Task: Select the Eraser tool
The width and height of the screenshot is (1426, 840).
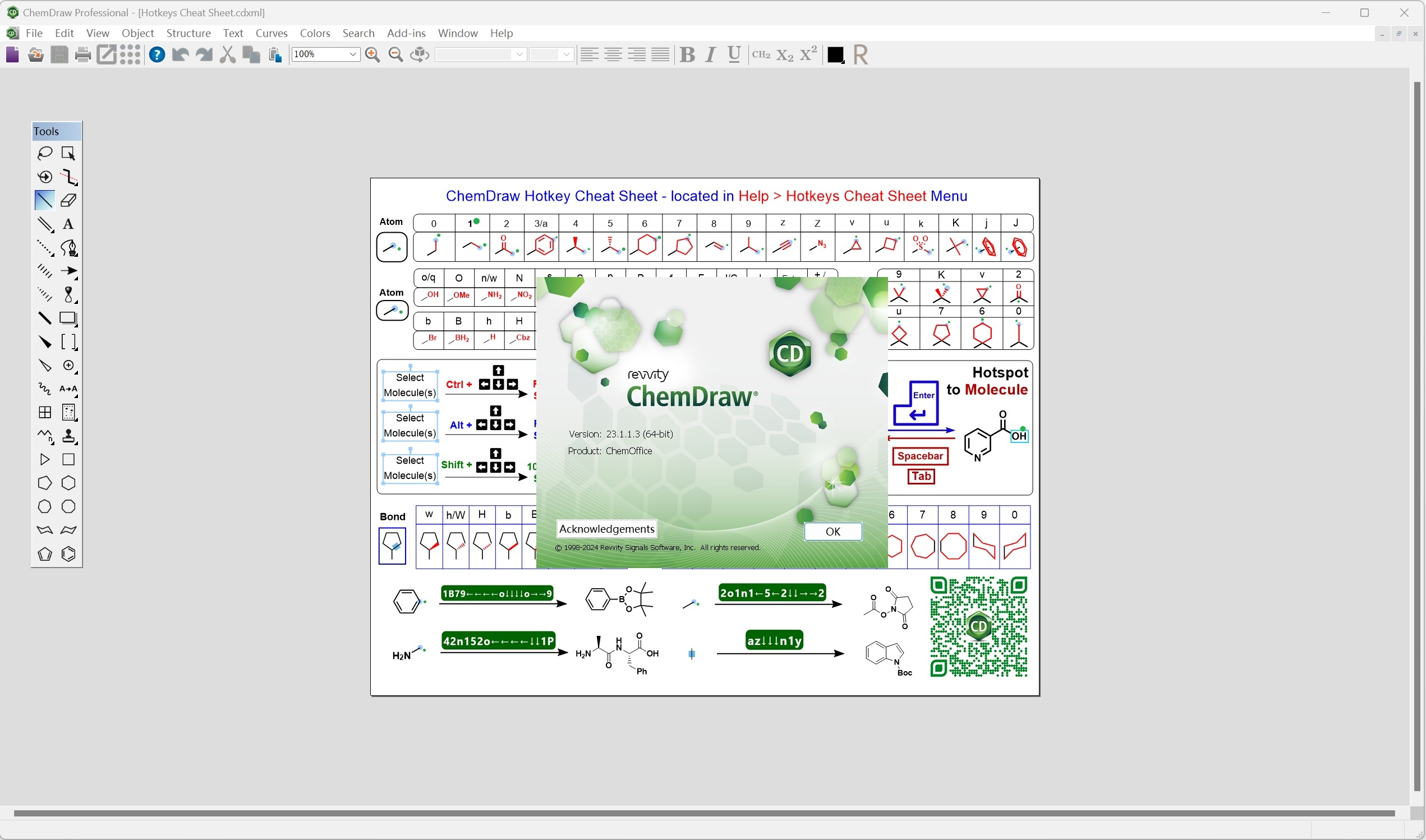Action: click(68, 200)
